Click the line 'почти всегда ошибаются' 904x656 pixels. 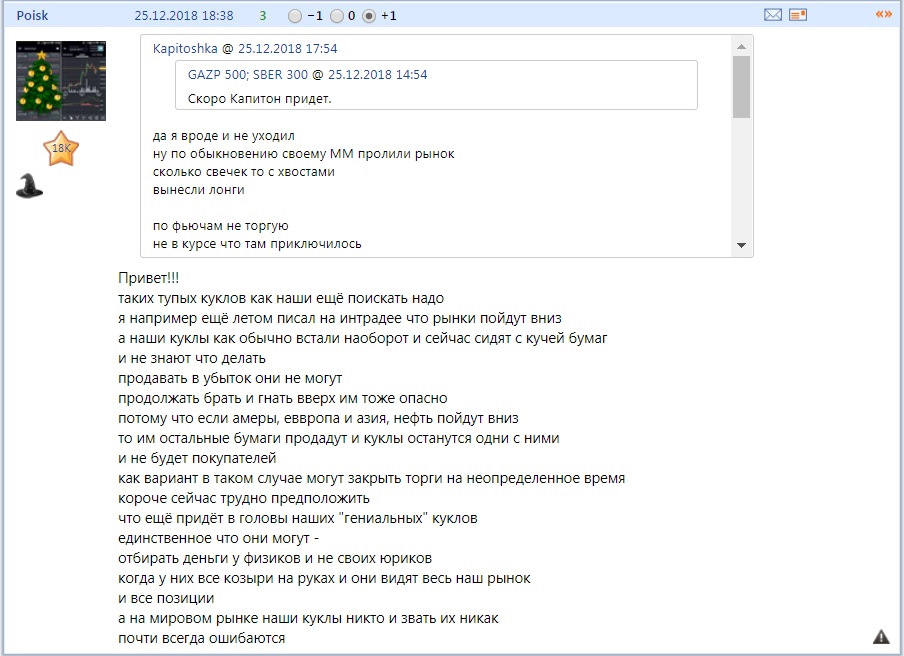201,638
